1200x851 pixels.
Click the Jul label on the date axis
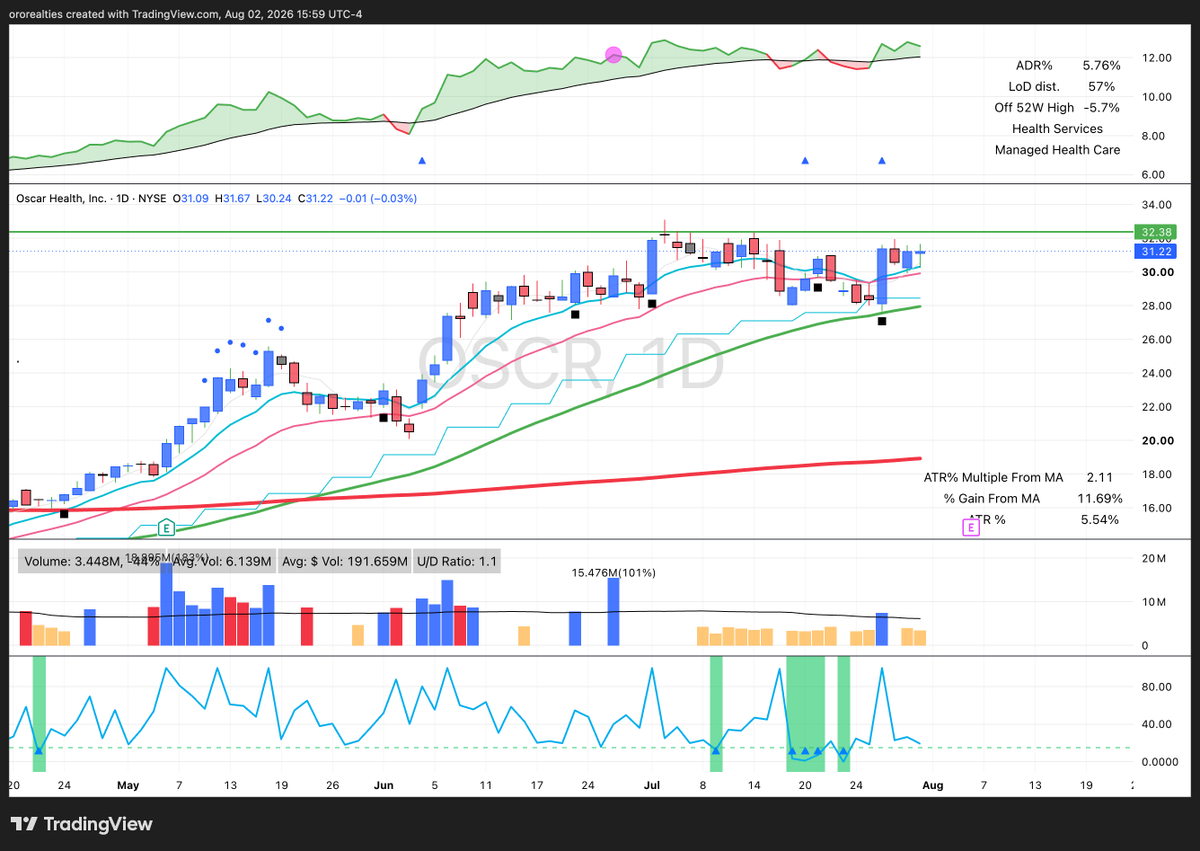click(x=651, y=785)
